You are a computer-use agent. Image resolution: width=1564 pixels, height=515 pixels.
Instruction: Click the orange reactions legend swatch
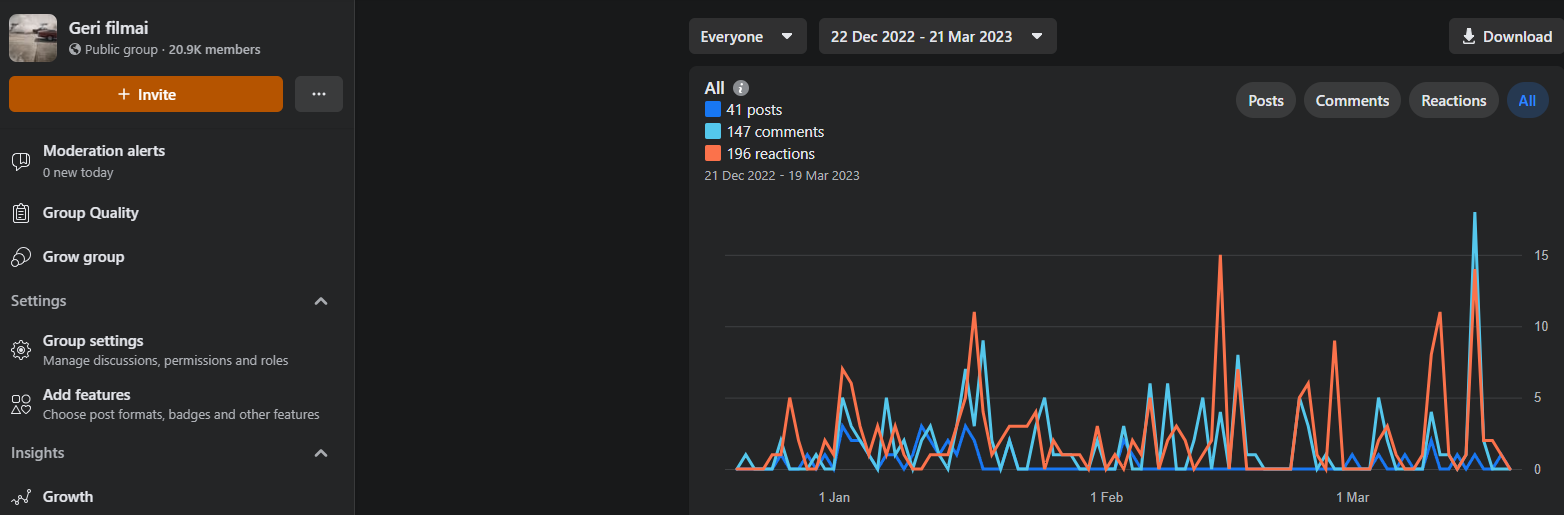(713, 154)
